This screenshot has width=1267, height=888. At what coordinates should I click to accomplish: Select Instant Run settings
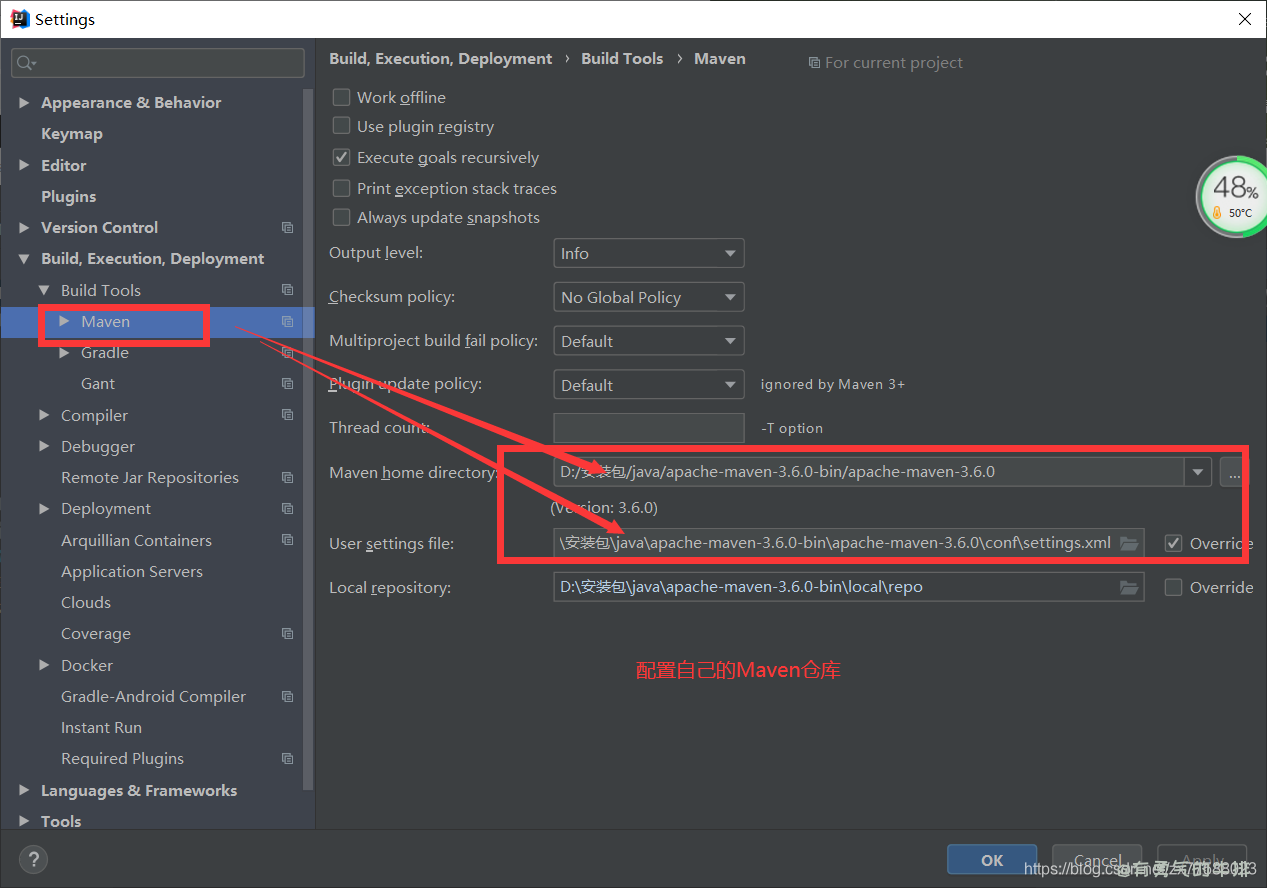pyautogui.click(x=101, y=728)
